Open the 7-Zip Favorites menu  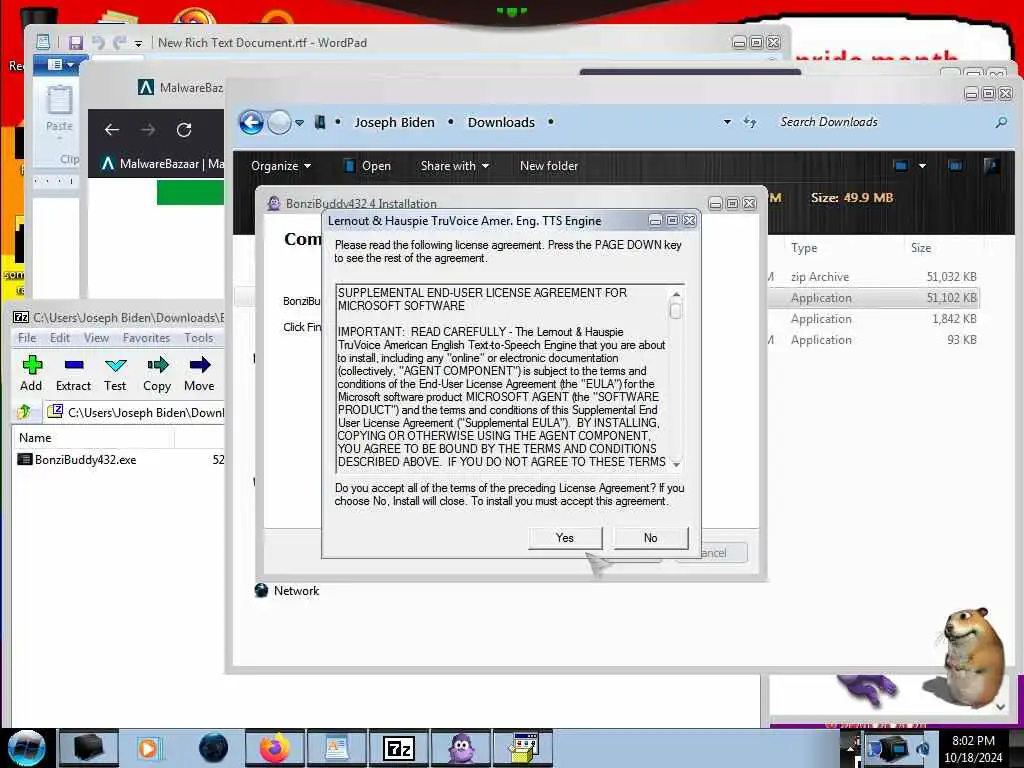(146, 338)
